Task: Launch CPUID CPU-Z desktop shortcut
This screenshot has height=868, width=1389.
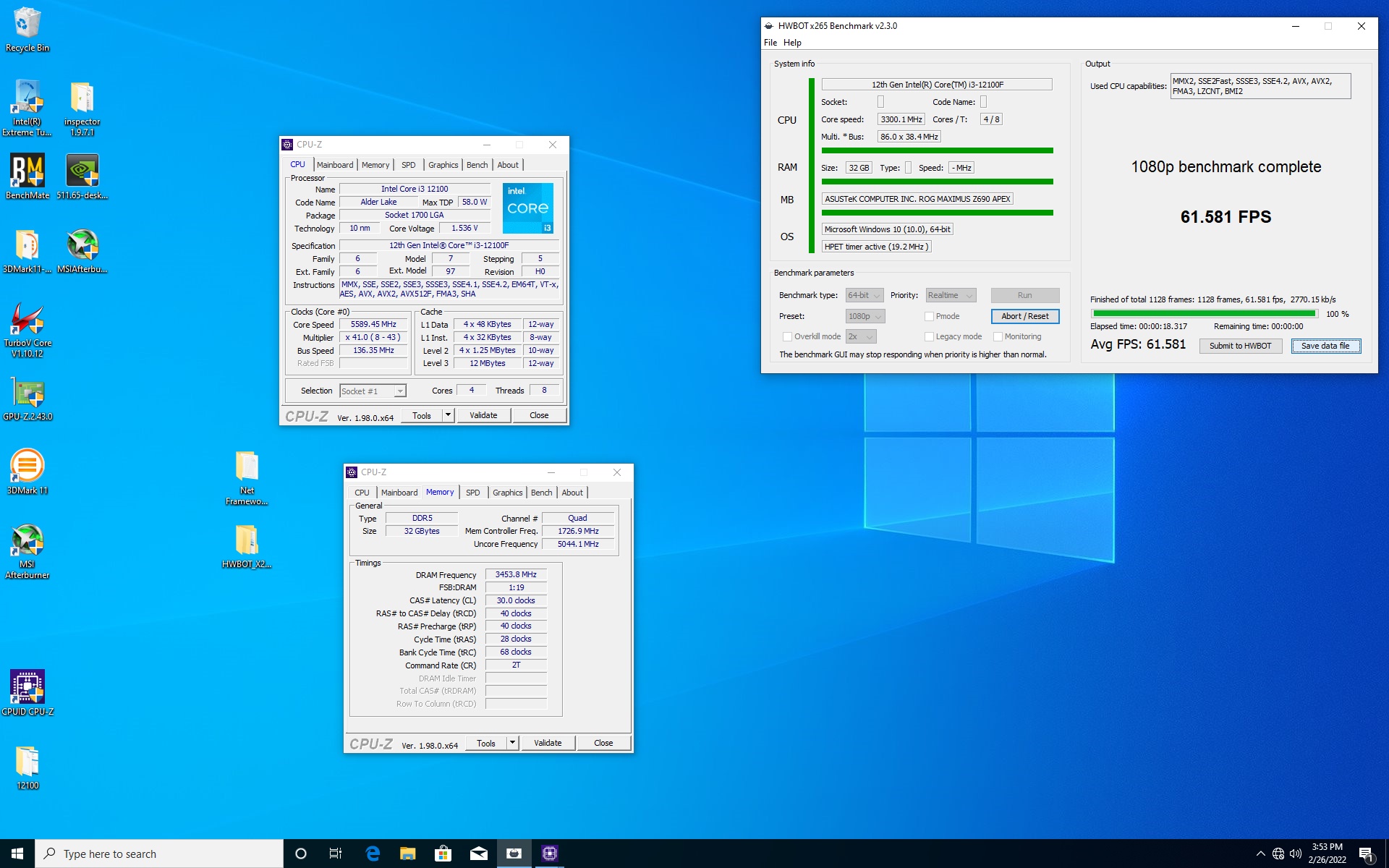Action: 27,692
